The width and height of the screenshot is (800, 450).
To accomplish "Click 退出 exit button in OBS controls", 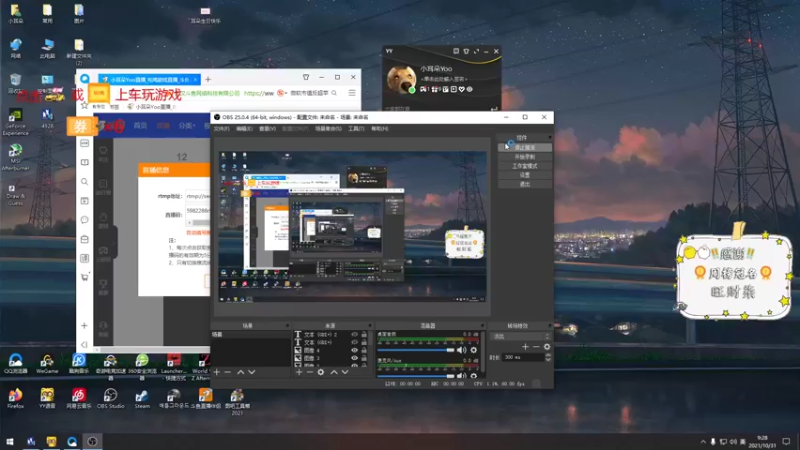I will pyautogui.click(x=524, y=184).
